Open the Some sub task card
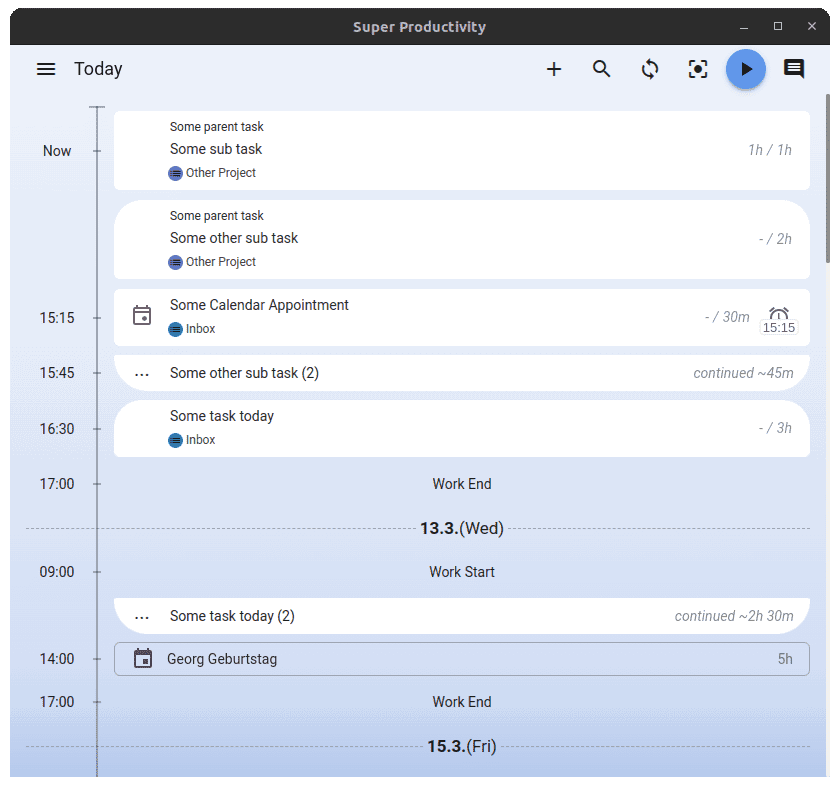840x787 pixels. (462, 151)
